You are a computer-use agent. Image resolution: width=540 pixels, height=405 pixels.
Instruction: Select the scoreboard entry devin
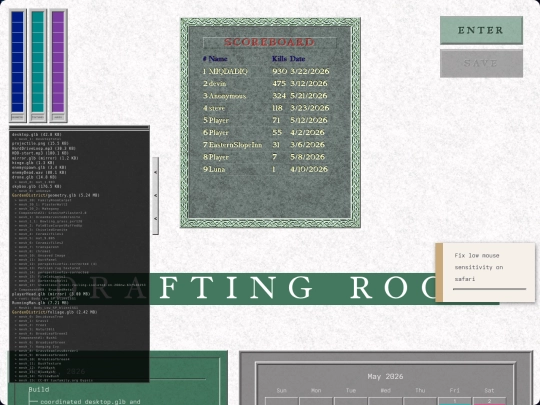(x=217, y=84)
